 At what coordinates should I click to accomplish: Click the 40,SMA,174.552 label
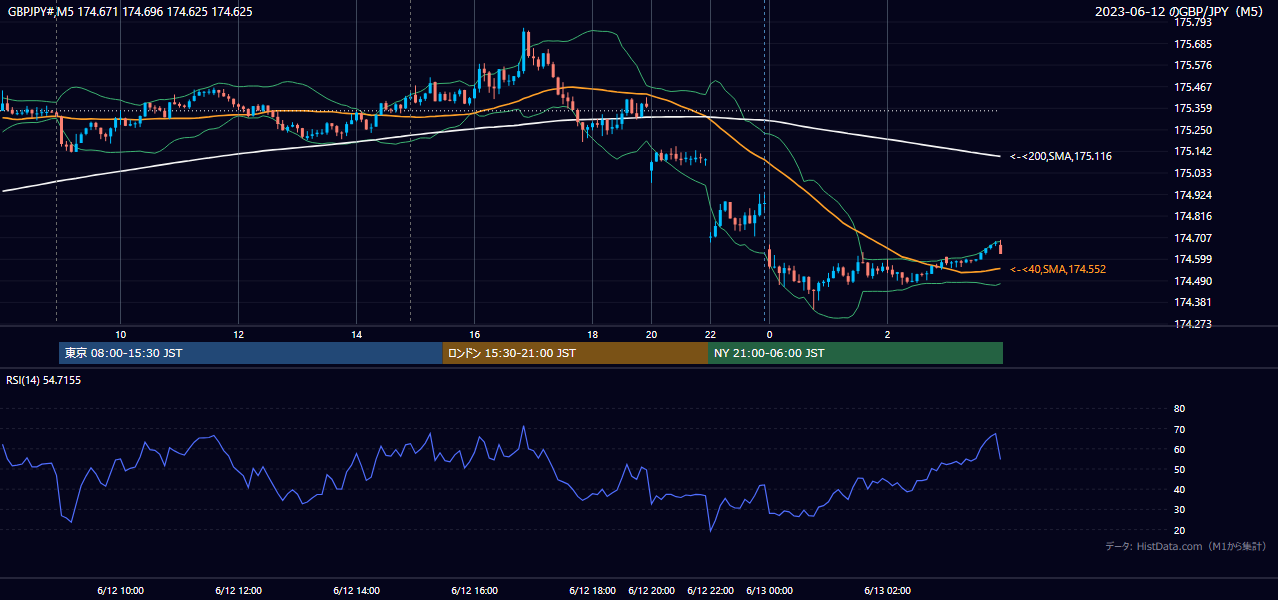1058,269
